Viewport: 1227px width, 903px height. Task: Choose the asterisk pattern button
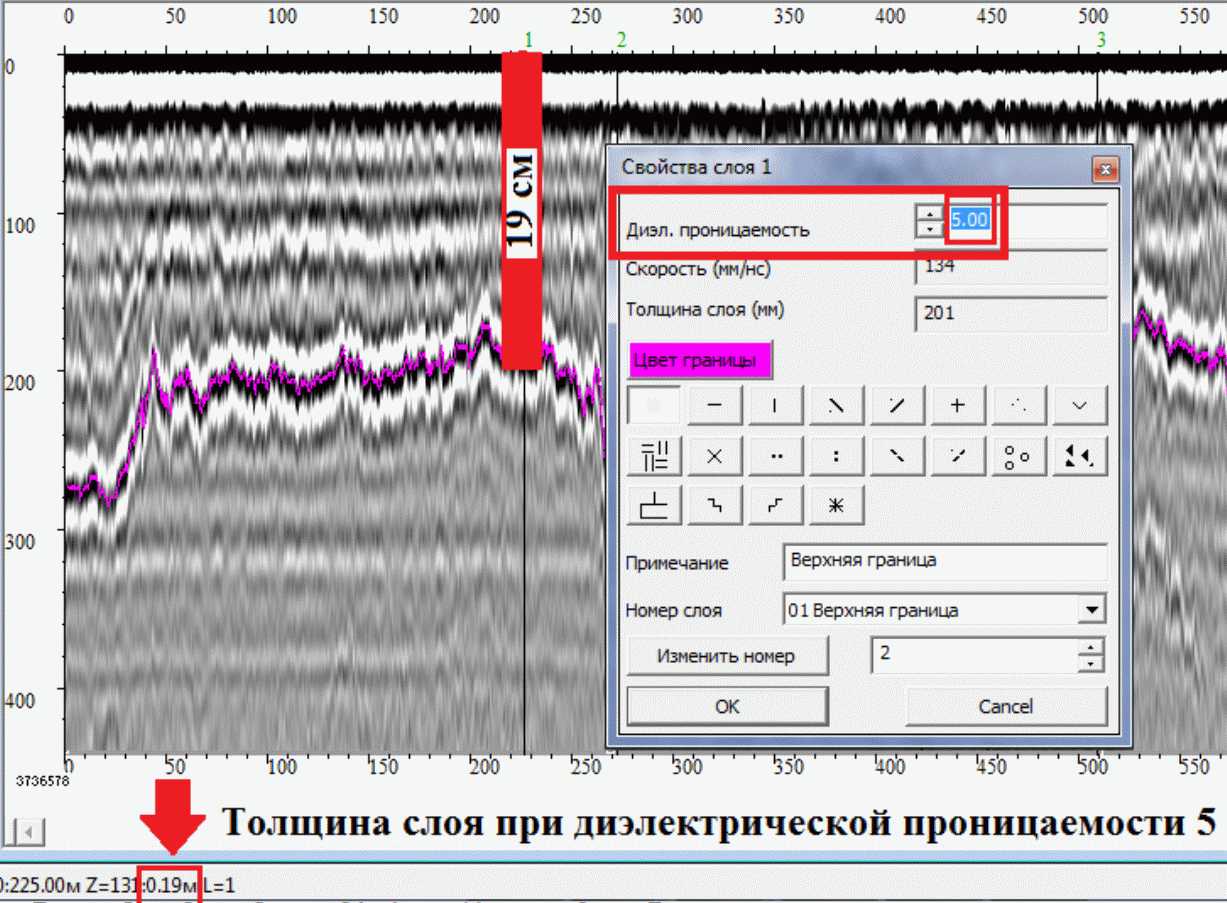pos(836,506)
